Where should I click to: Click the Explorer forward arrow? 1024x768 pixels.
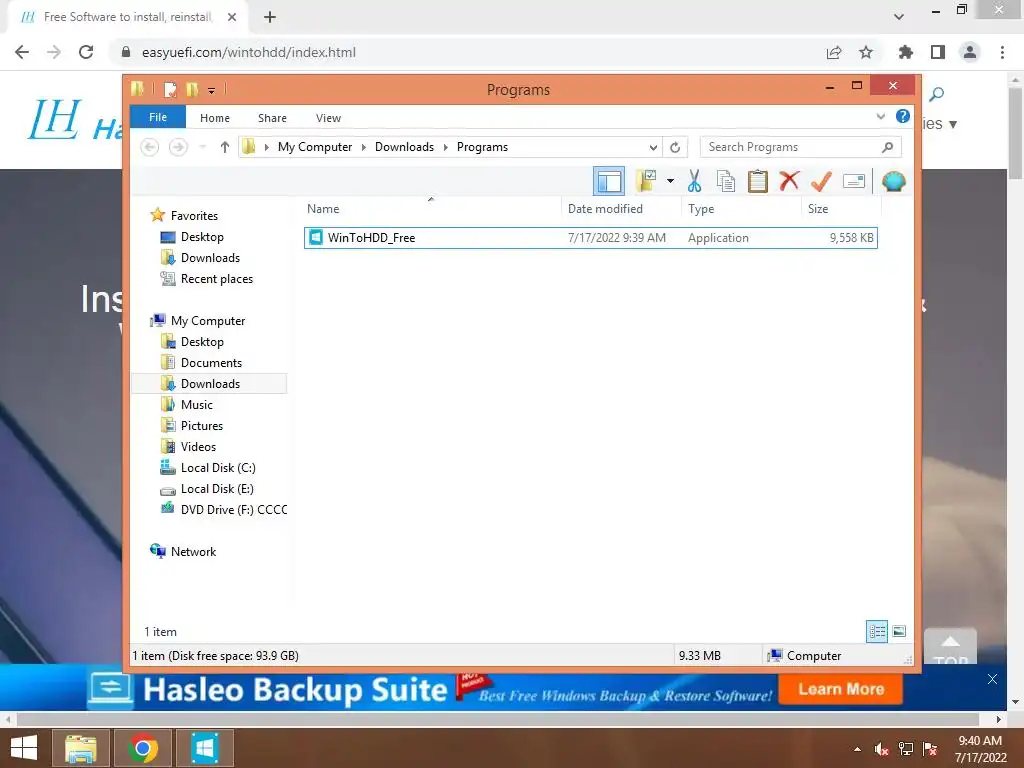point(178,147)
